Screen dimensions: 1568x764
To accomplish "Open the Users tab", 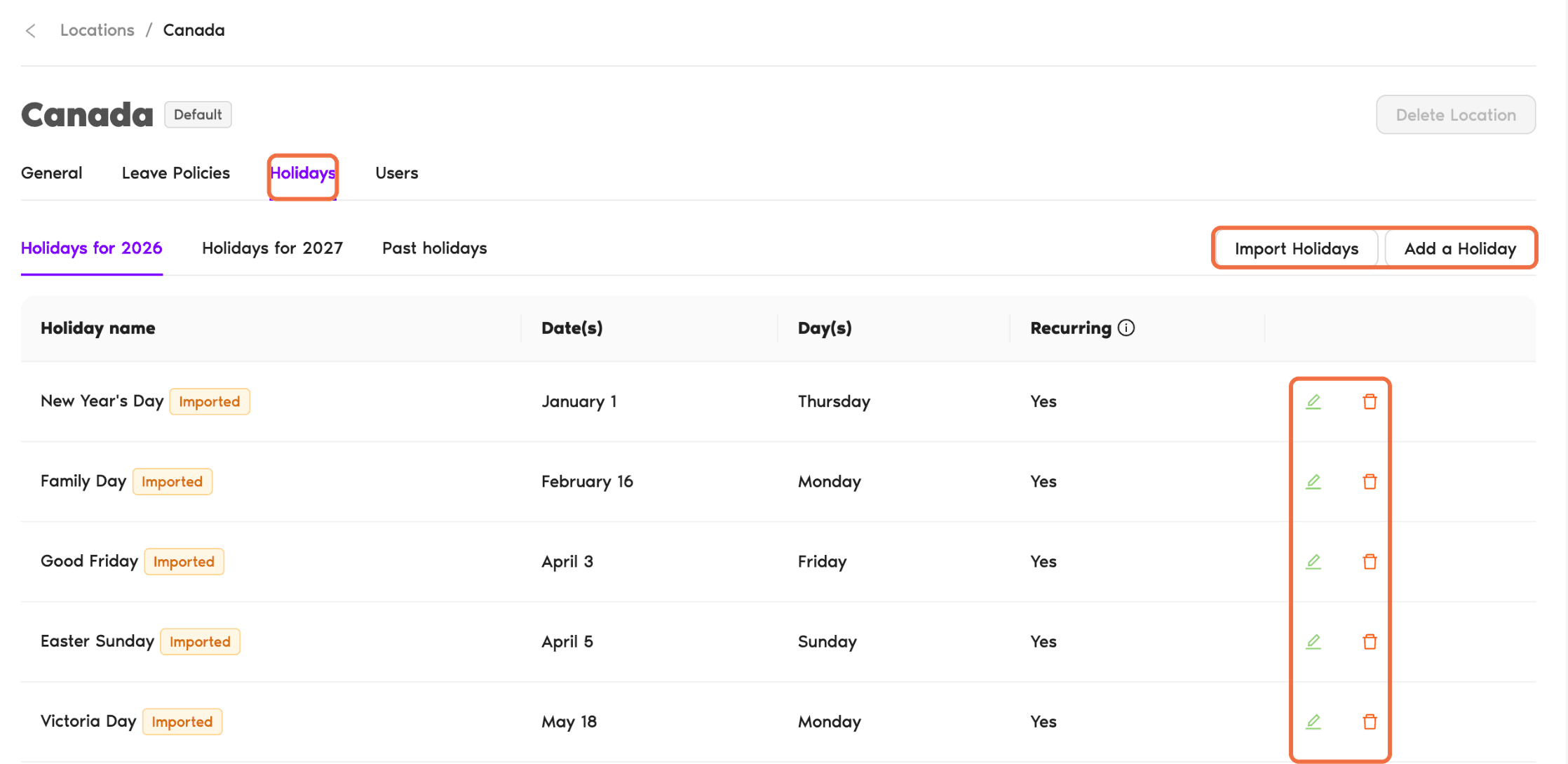I will tap(397, 173).
